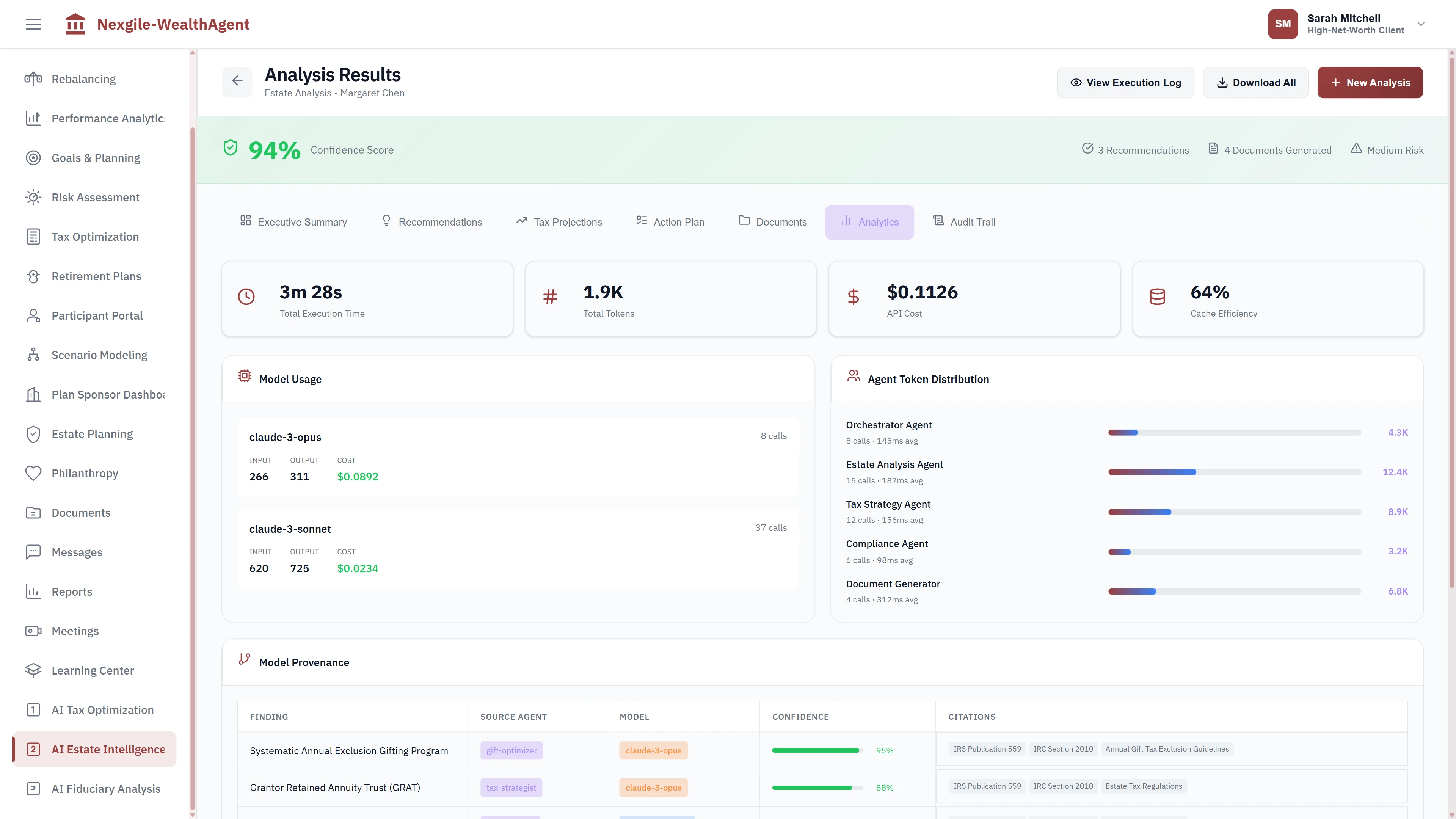Click the back arrow near Analysis Results
Screen dimensions: 1456x819
pyautogui.click(x=237, y=81)
